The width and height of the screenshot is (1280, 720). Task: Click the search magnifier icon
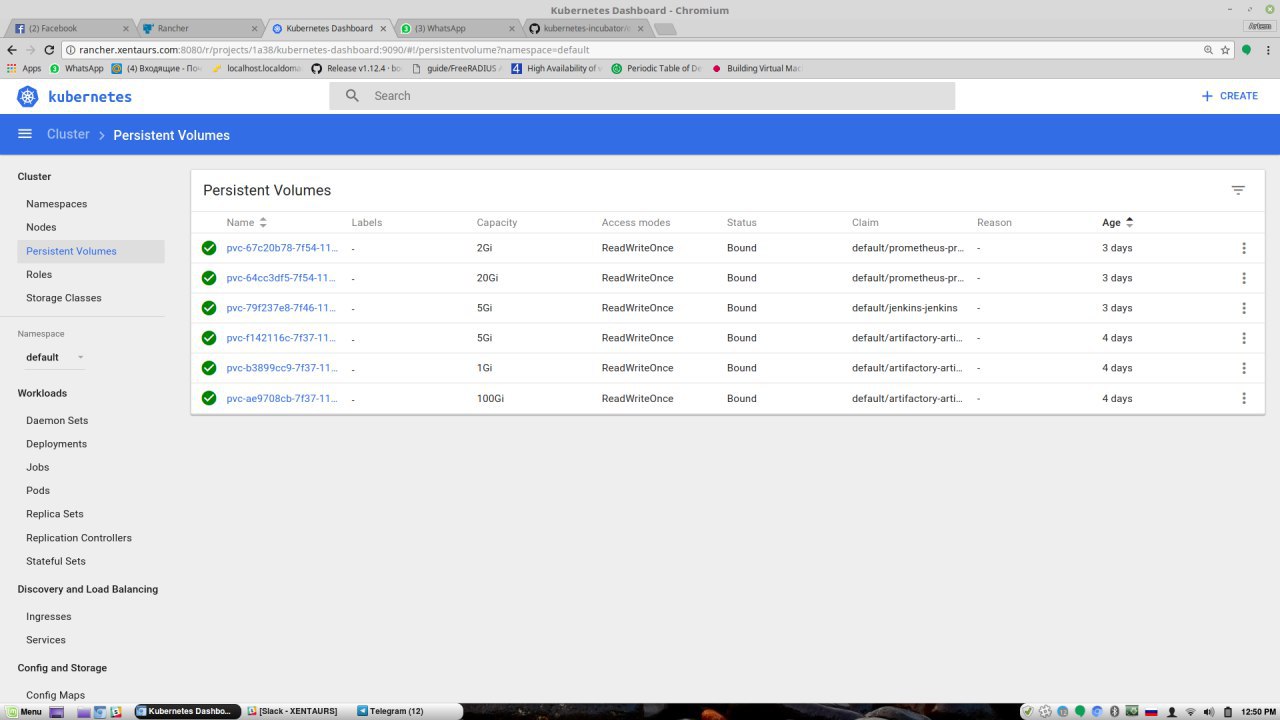tap(352, 96)
